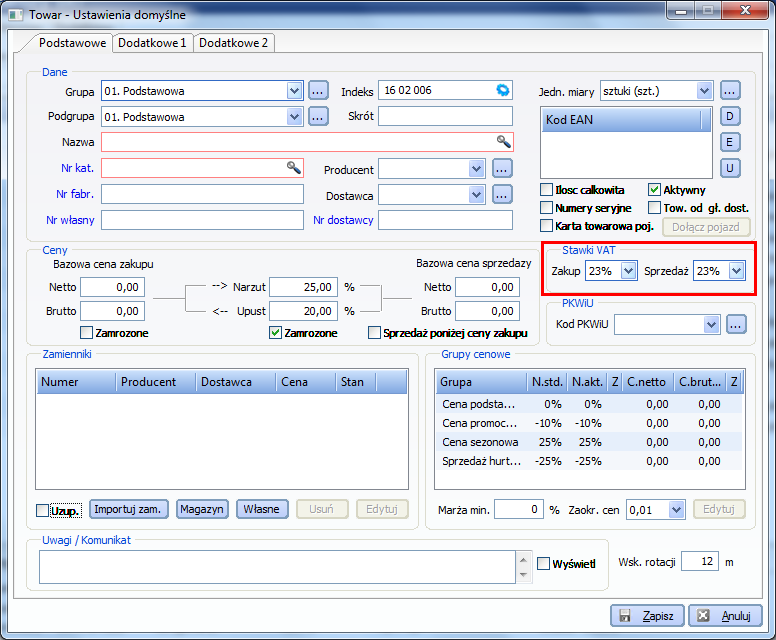Screen dimensions: 776x640
Task: Expand the Podgrupa dropdown
Action: point(294,116)
